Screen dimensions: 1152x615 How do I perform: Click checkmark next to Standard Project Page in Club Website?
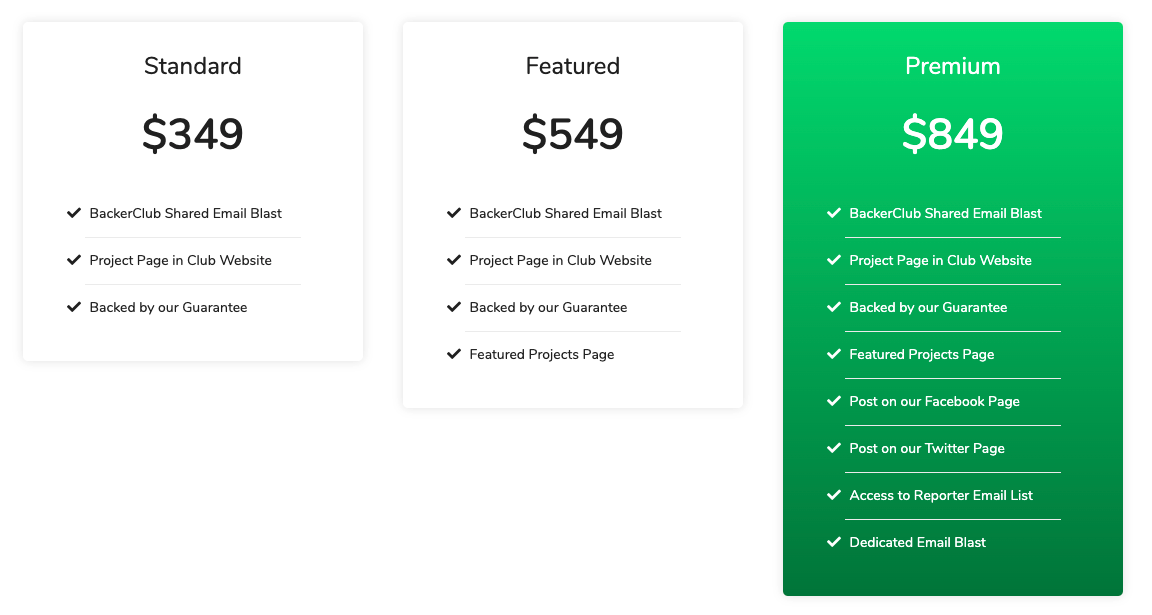[73, 260]
